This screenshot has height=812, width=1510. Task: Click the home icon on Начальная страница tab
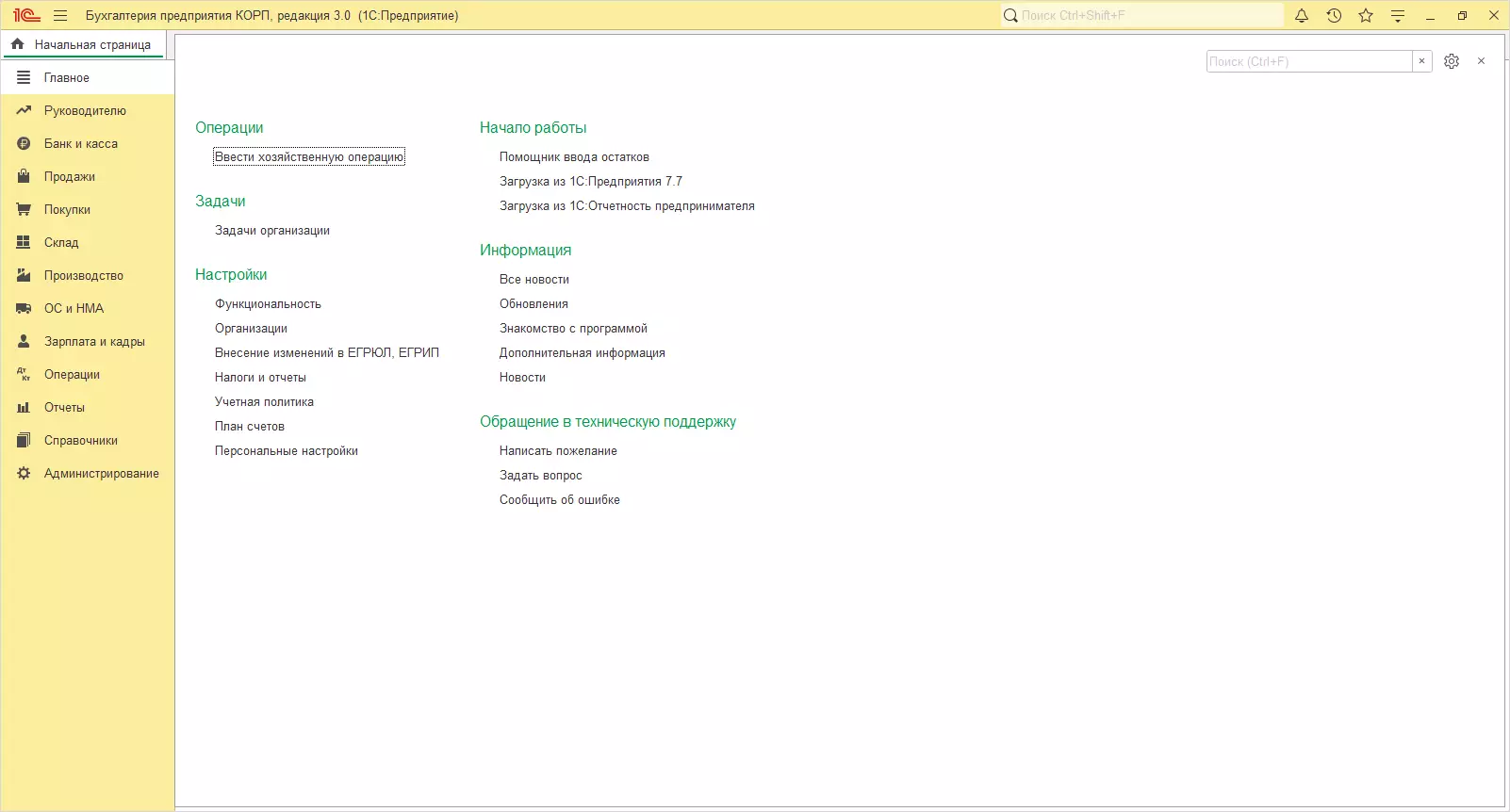point(17,44)
